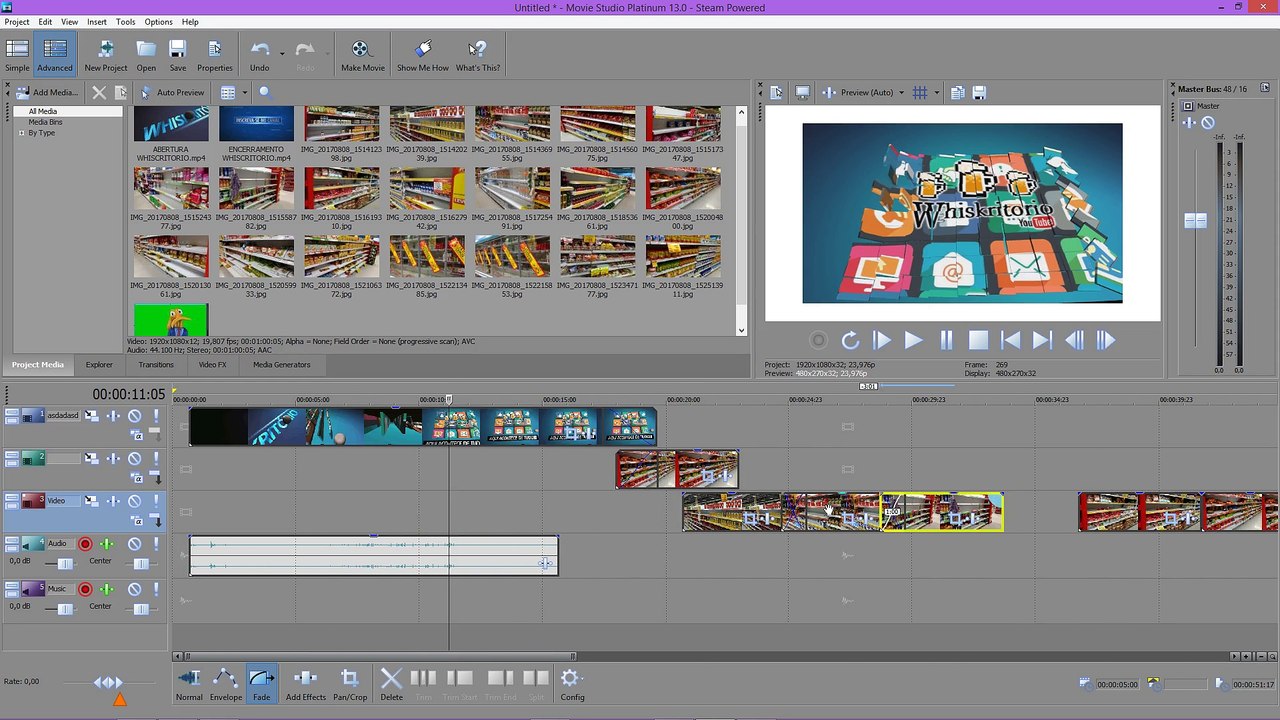
Task: Stop preview playback
Action: point(978,341)
